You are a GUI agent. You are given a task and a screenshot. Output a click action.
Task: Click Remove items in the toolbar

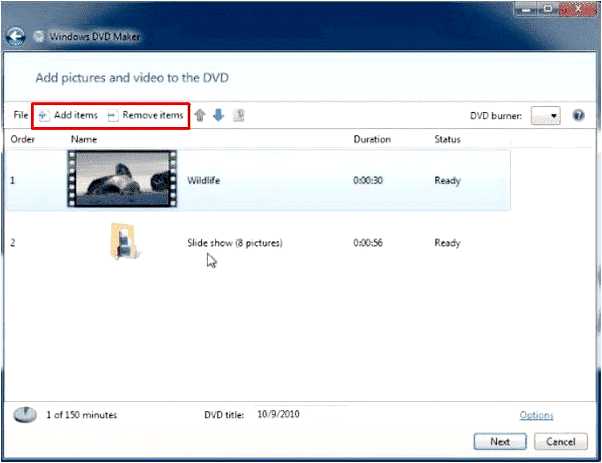(x=145, y=115)
